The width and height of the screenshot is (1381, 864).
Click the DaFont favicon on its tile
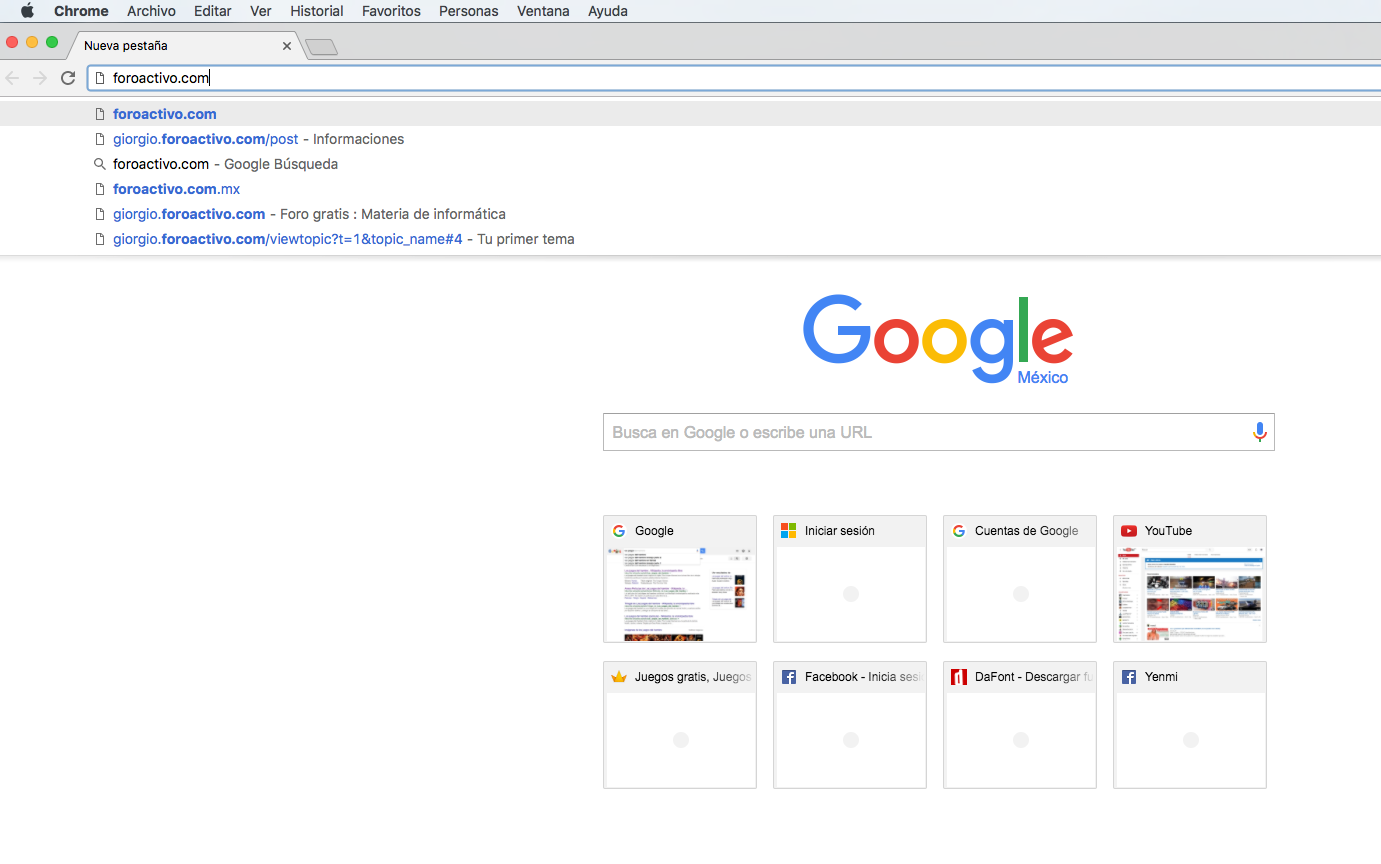[x=959, y=677]
